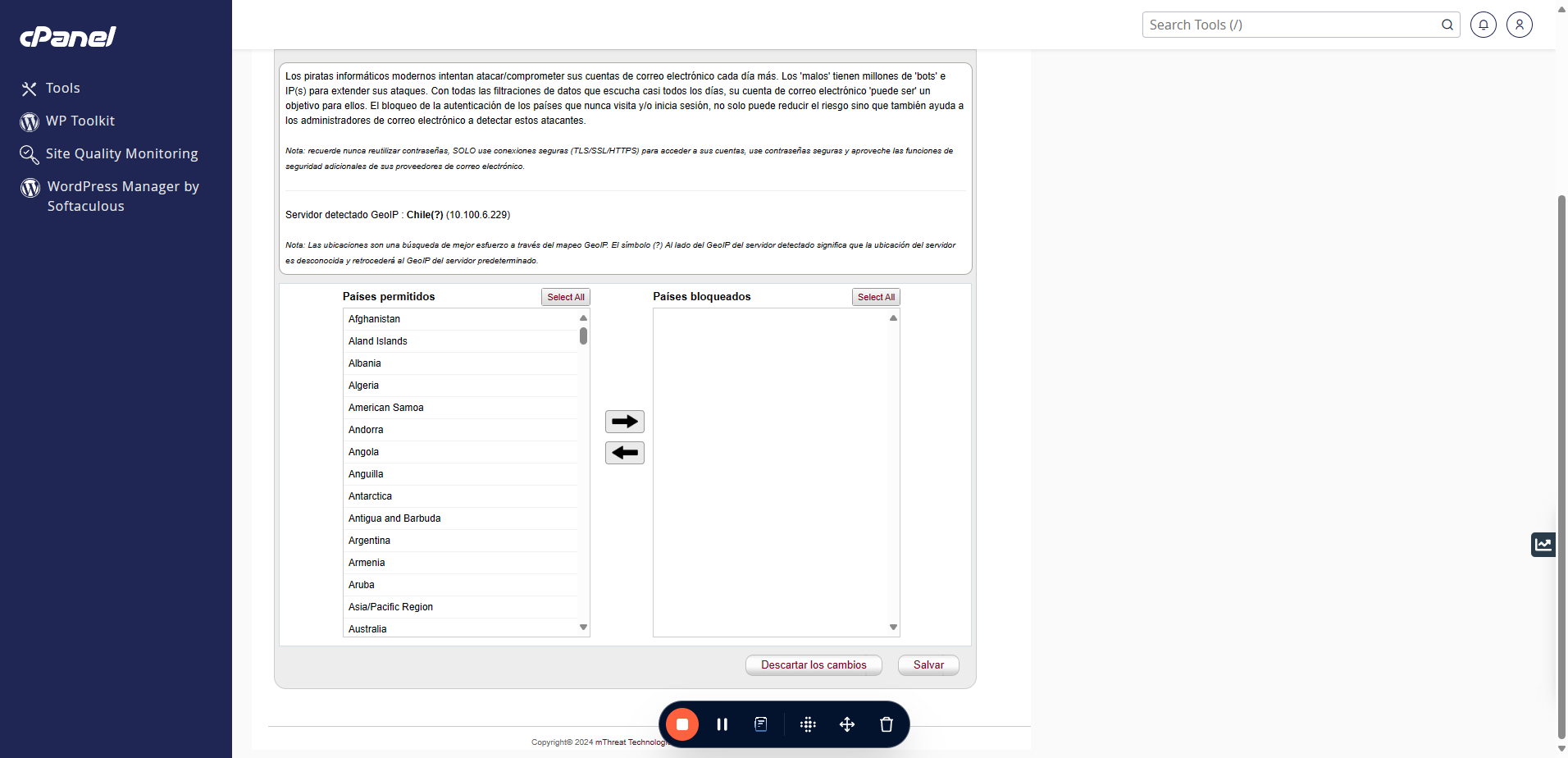Screen dimensions: 1568x758
Task: Move selected countries left with arrow
Action: coord(625,453)
